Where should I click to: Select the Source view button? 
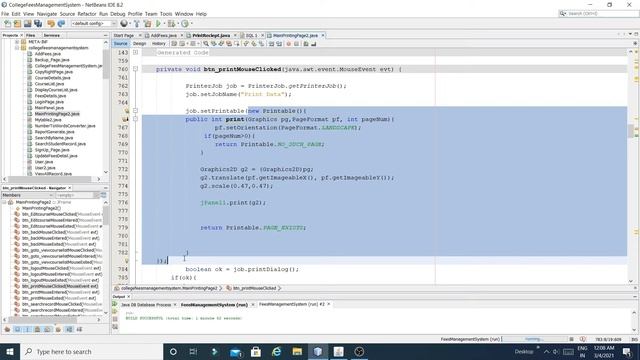click(x=120, y=44)
